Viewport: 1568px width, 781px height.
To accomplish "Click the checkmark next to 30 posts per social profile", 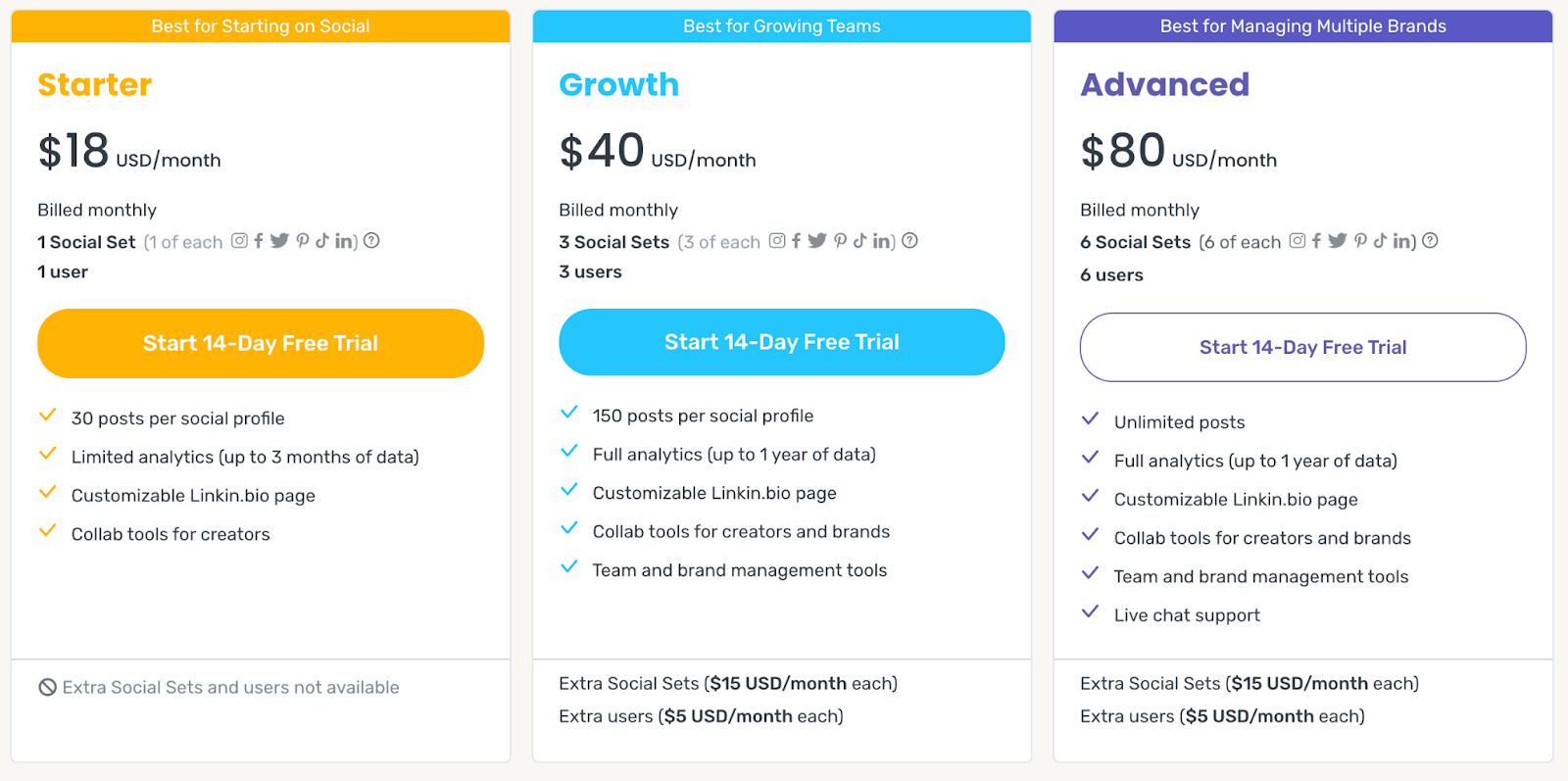I will point(47,415).
